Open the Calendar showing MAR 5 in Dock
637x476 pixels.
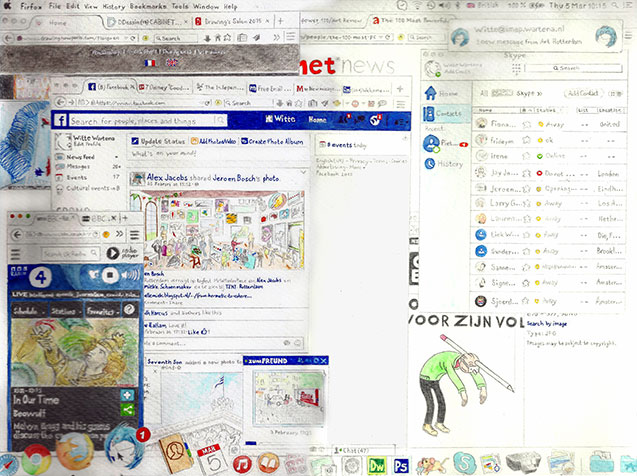(x=212, y=459)
